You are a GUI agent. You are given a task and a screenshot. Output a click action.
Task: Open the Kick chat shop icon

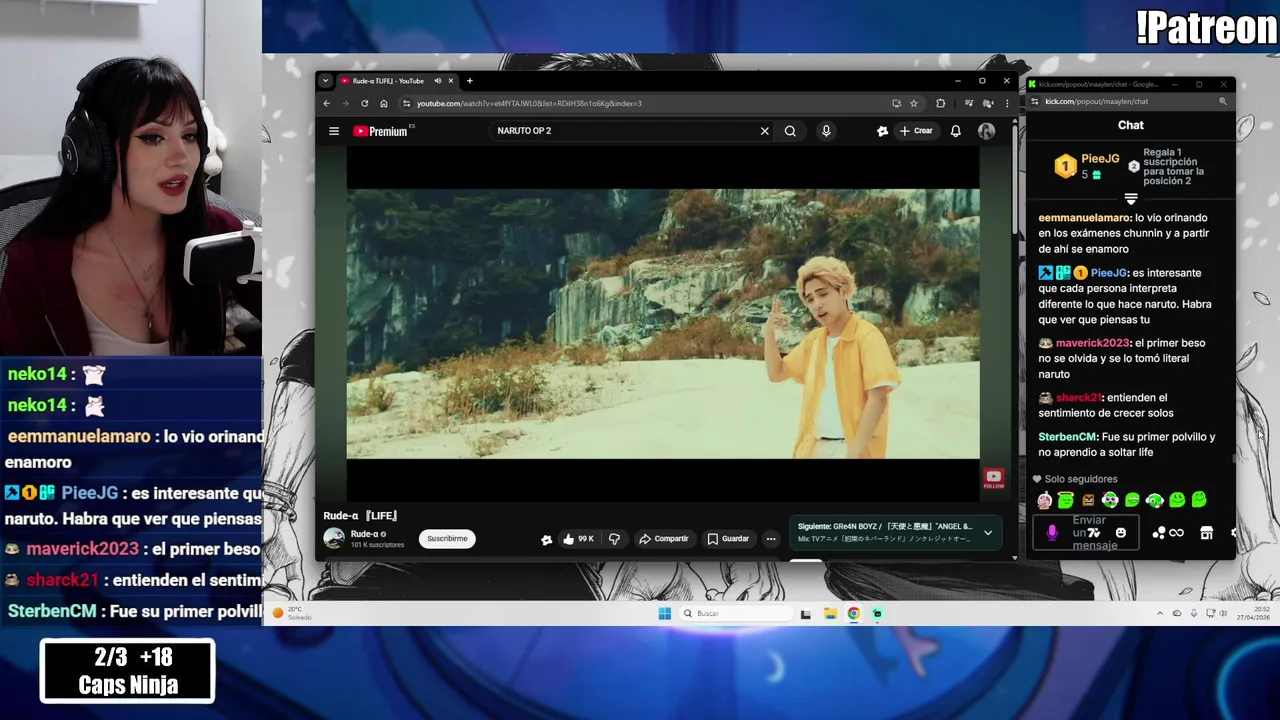pyautogui.click(x=1207, y=533)
